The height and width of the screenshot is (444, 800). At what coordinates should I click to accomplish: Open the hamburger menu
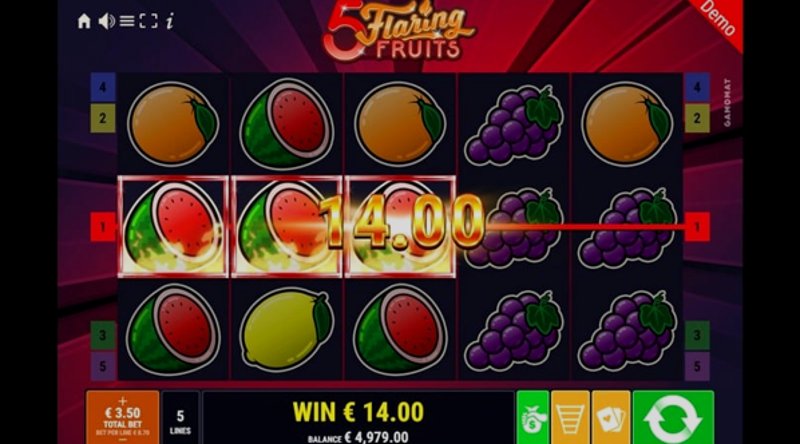127,21
